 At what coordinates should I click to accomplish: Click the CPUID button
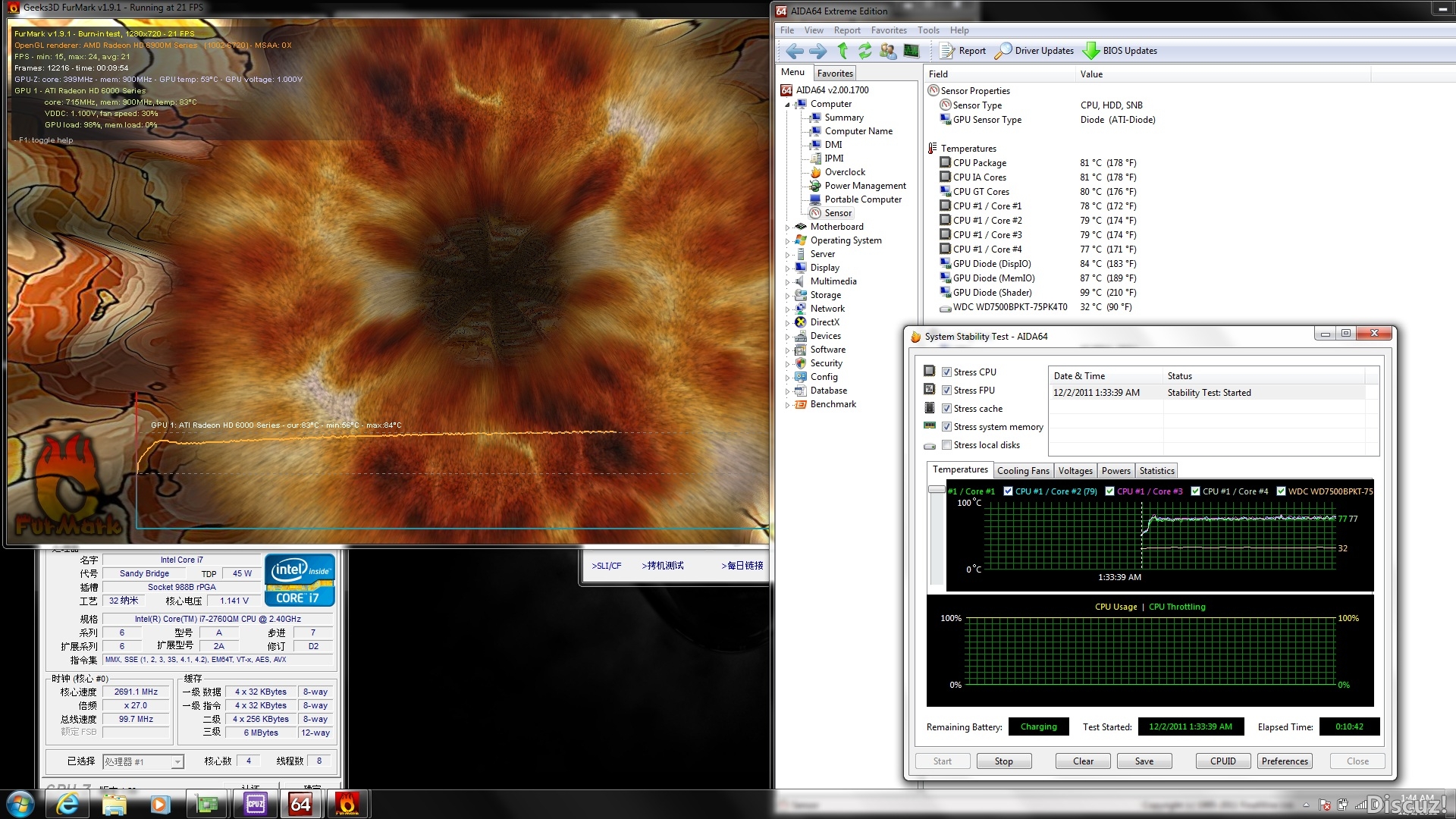click(x=1222, y=761)
